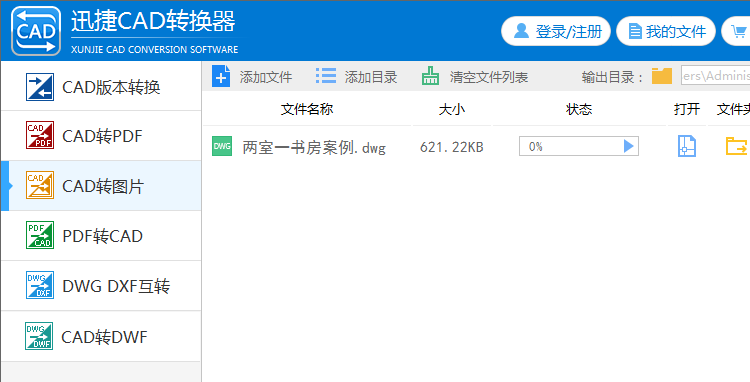
Task: Select CAD转图片 sidebar item
Action: pos(101,186)
